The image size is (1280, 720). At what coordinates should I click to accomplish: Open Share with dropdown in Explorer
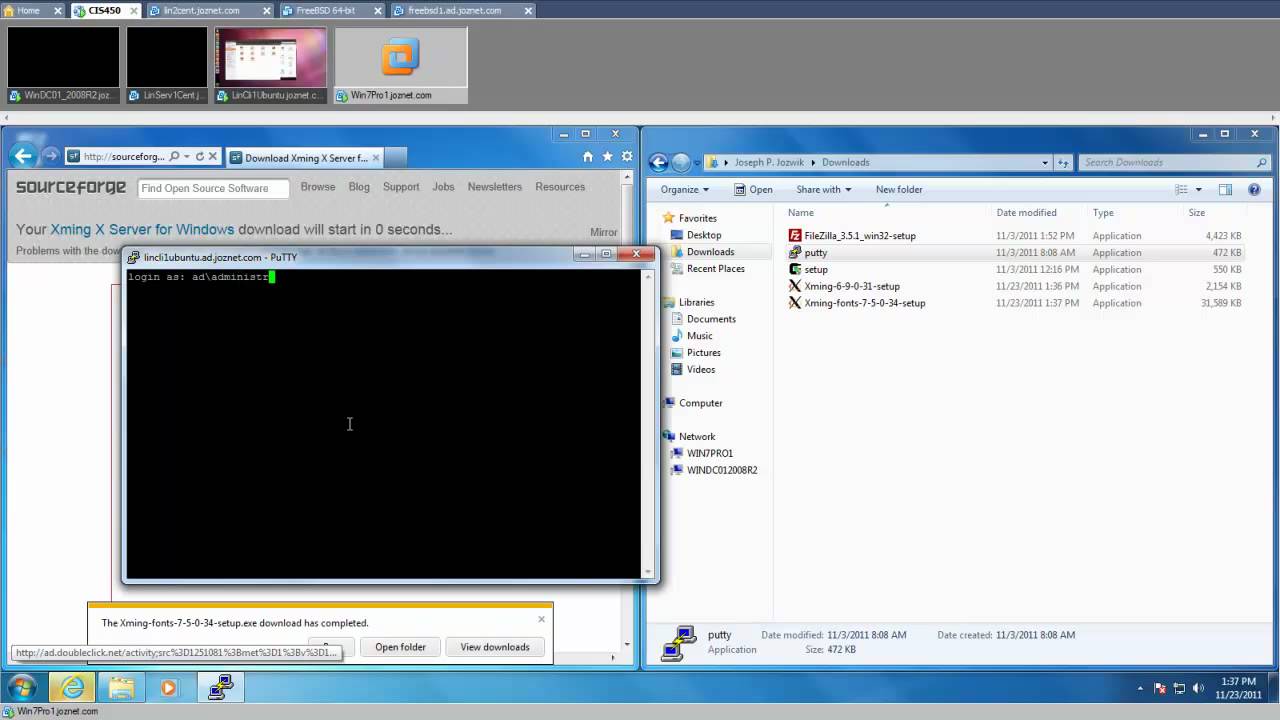(823, 189)
